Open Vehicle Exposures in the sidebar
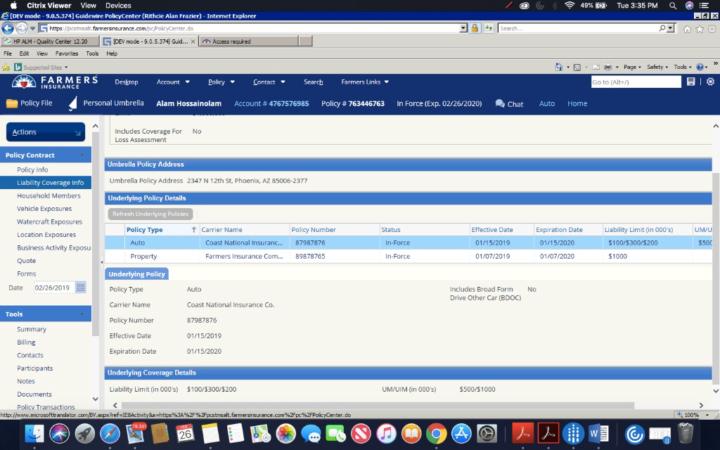This screenshot has width=720, height=450. point(44,208)
